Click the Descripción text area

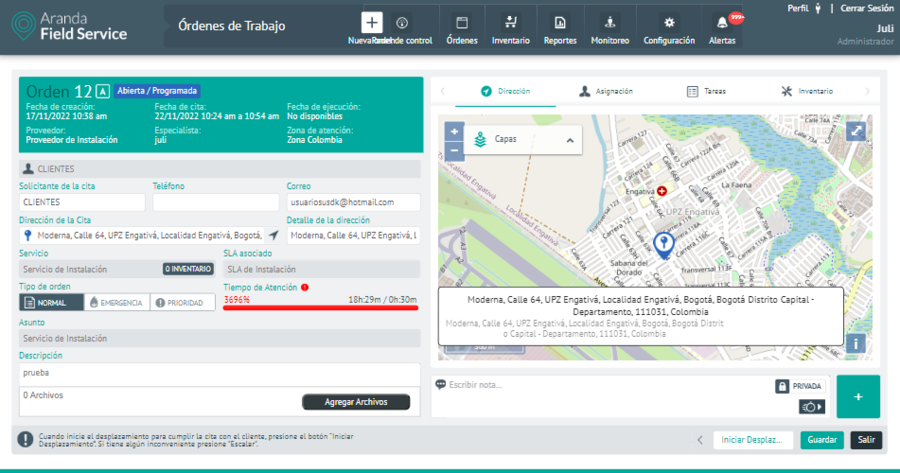(x=219, y=374)
